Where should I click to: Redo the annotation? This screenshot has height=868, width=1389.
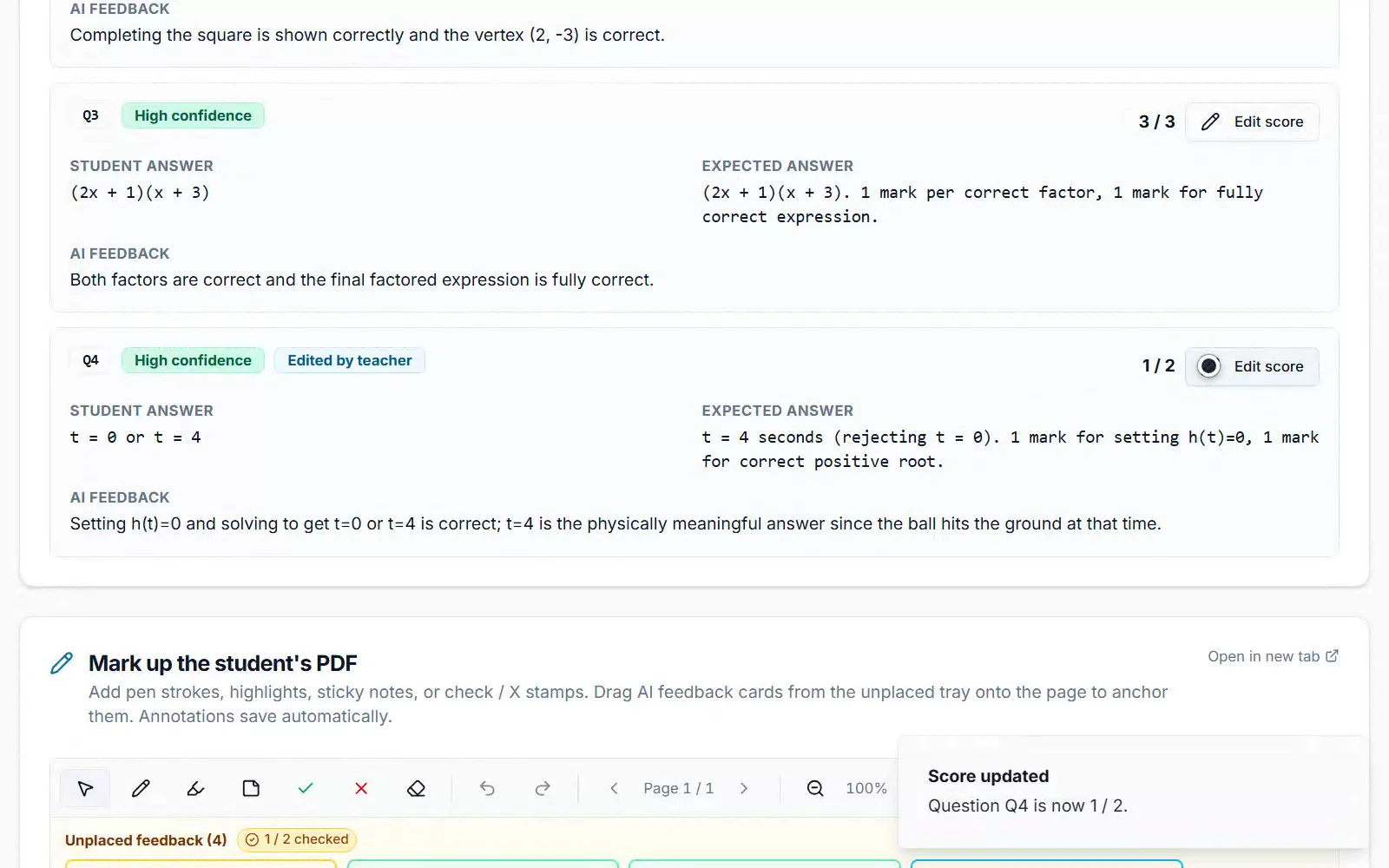point(543,788)
